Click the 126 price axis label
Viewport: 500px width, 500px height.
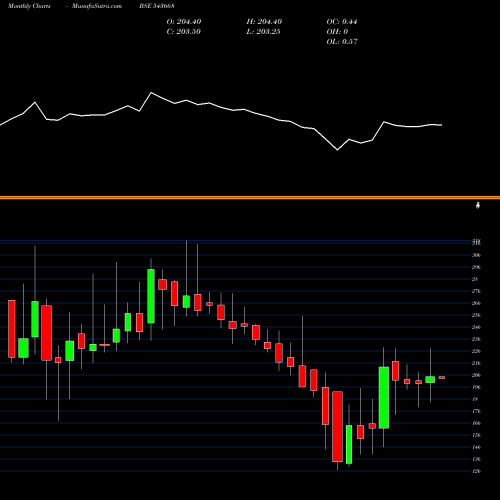point(476,471)
